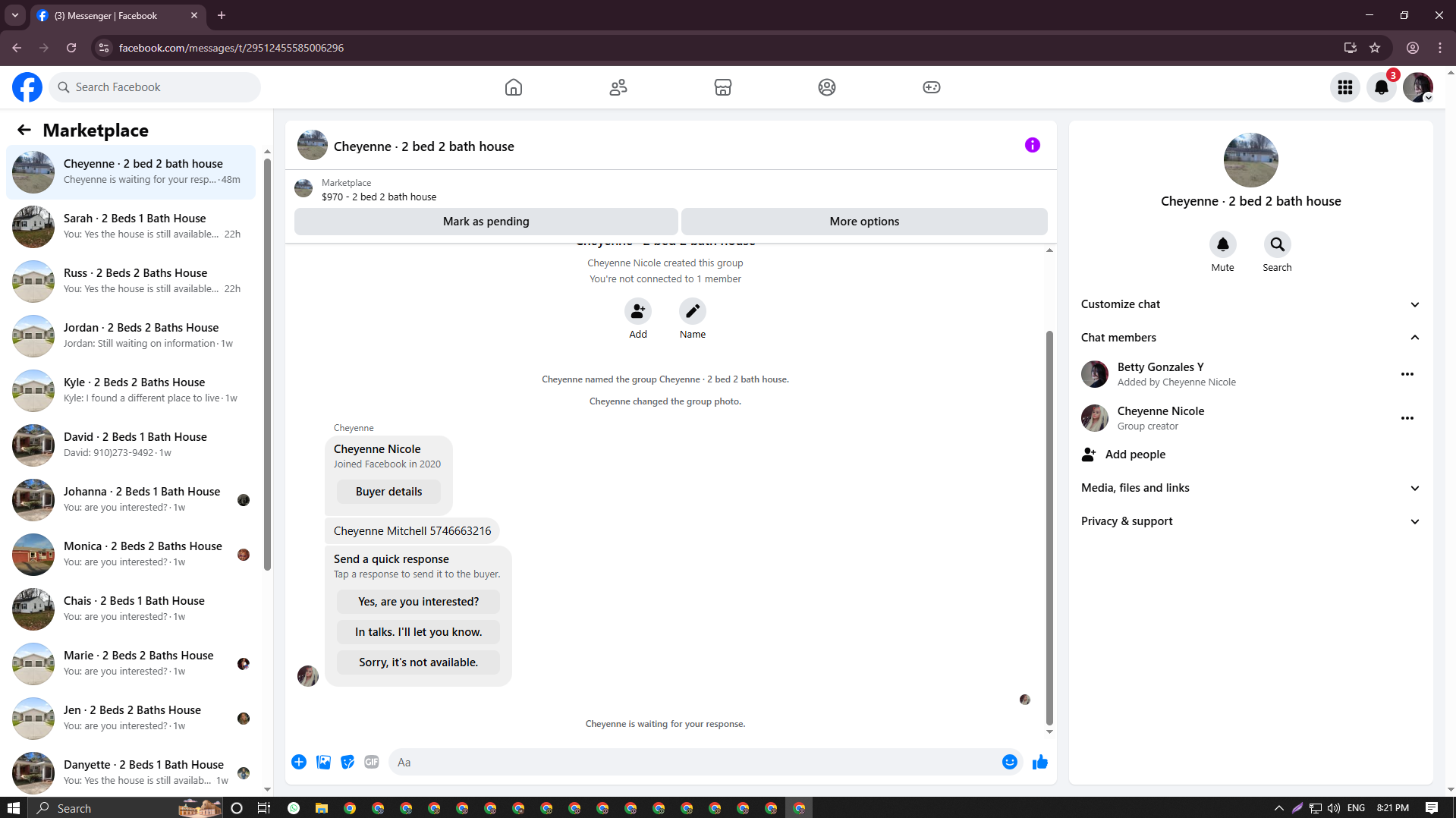Image resolution: width=1456 pixels, height=818 pixels.
Task: Go back from Marketplace with the arrow
Action: (x=24, y=131)
